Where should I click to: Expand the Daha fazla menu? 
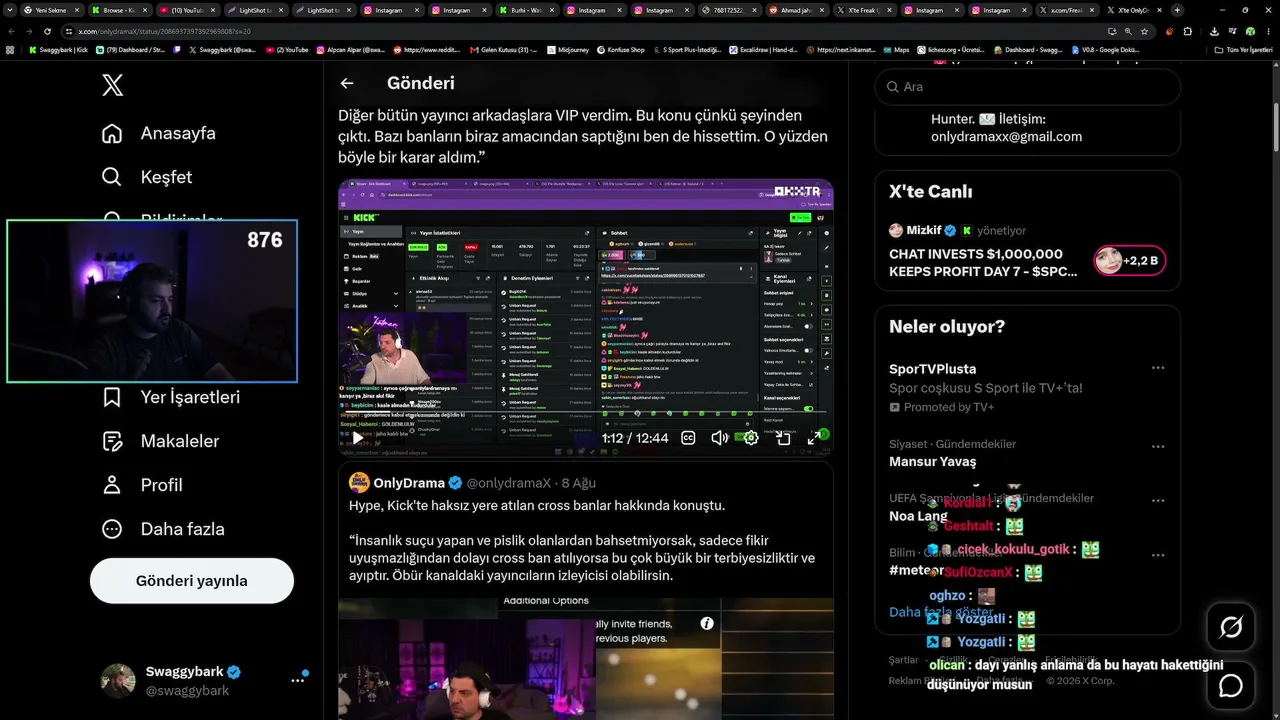(163, 529)
